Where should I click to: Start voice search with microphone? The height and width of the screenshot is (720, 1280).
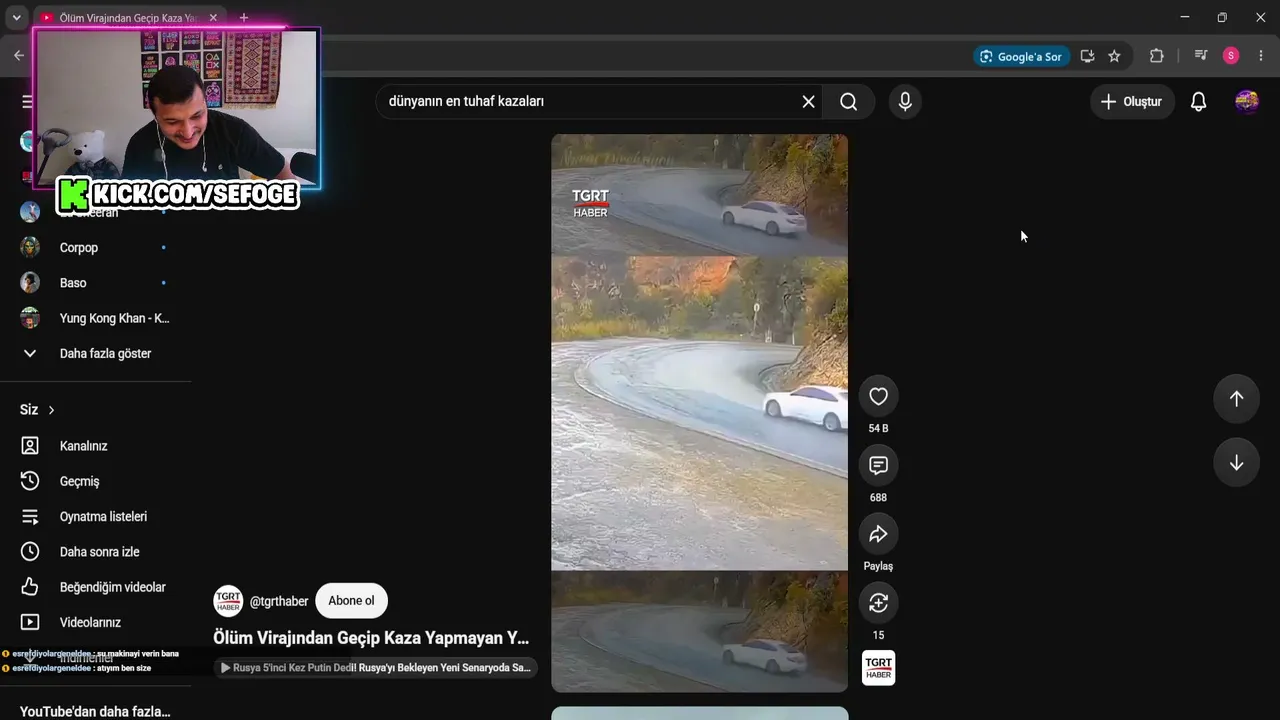point(905,101)
